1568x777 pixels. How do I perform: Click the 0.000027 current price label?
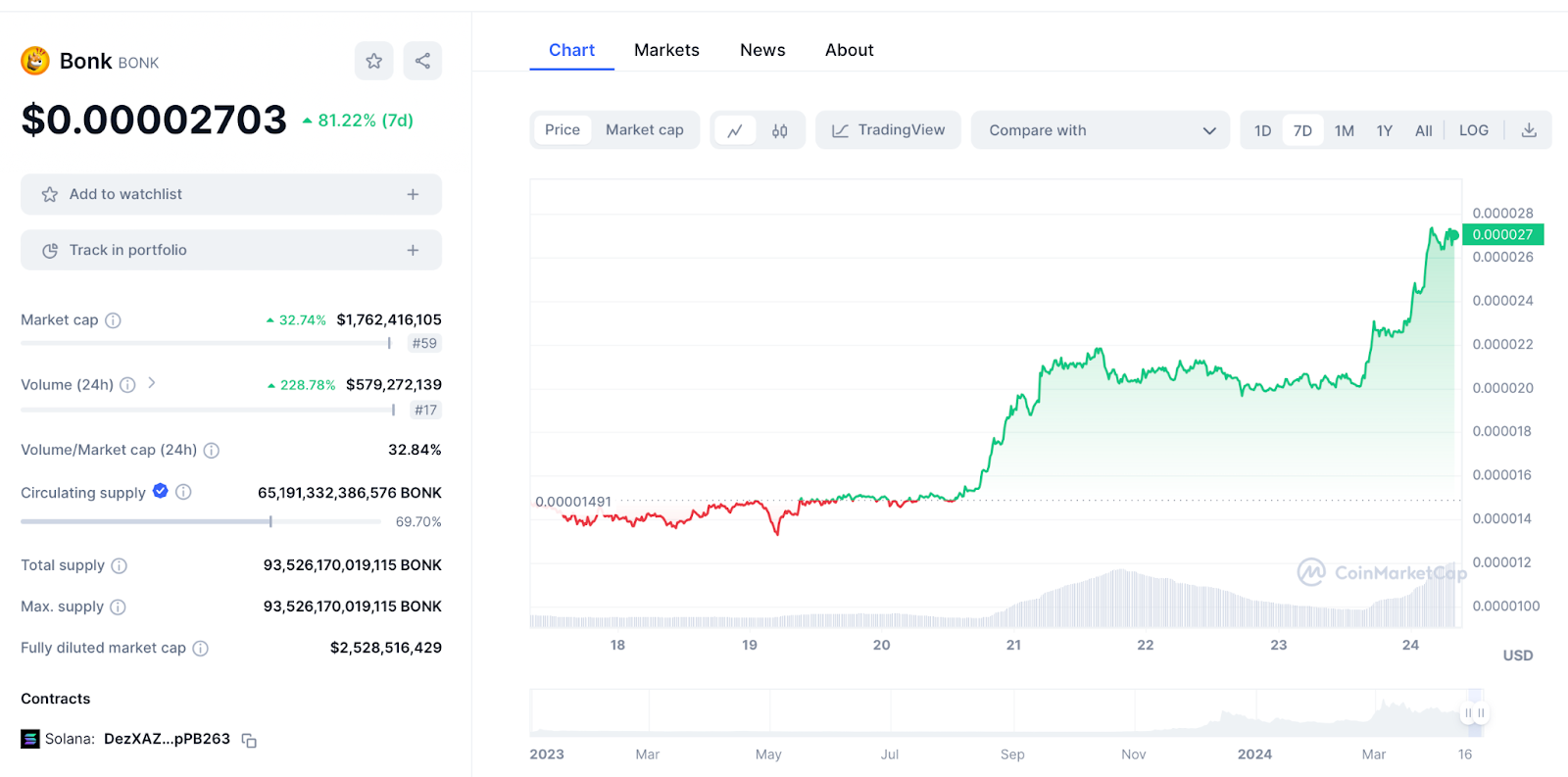click(x=1503, y=234)
